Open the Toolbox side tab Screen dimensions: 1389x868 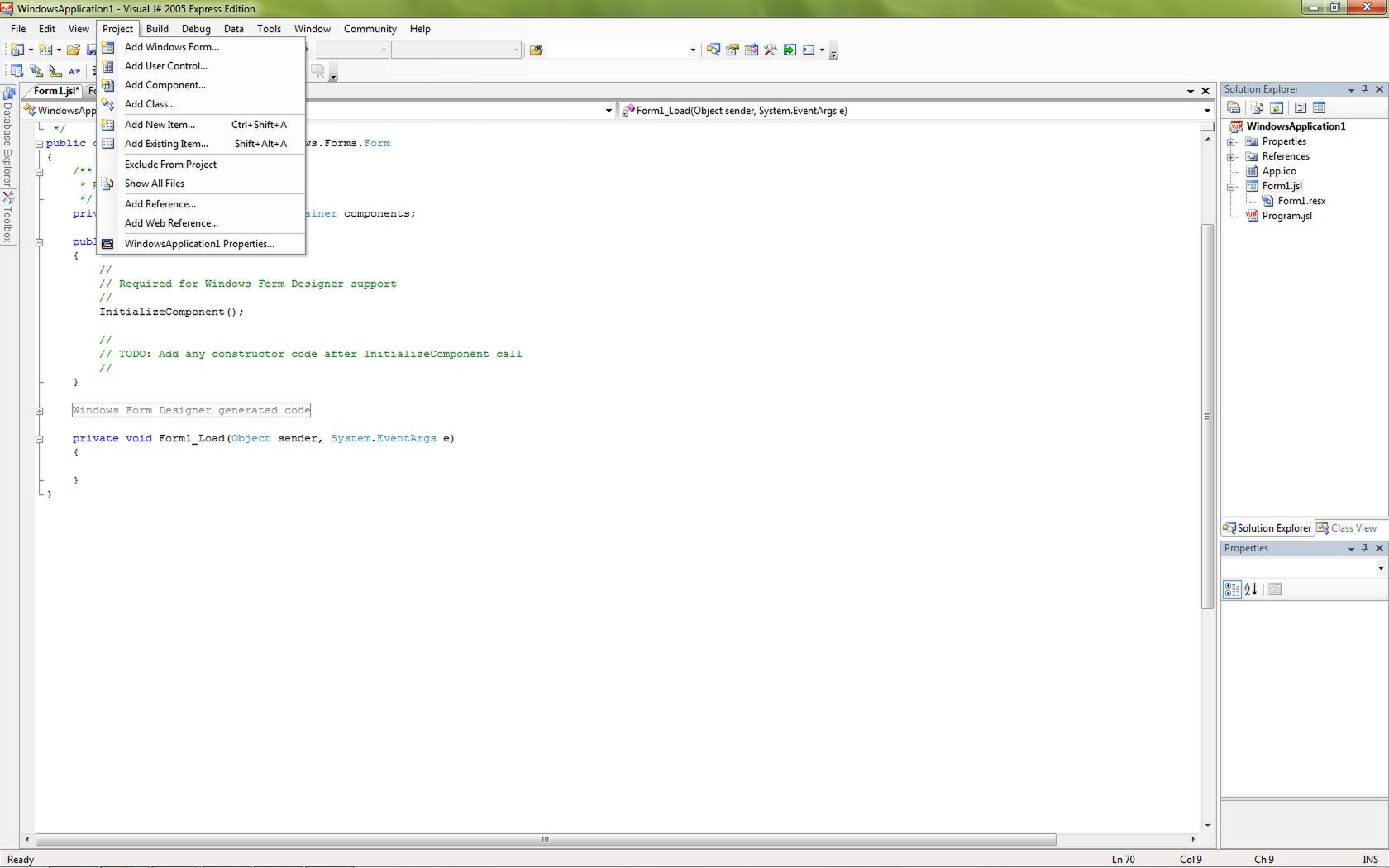(x=8, y=217)
